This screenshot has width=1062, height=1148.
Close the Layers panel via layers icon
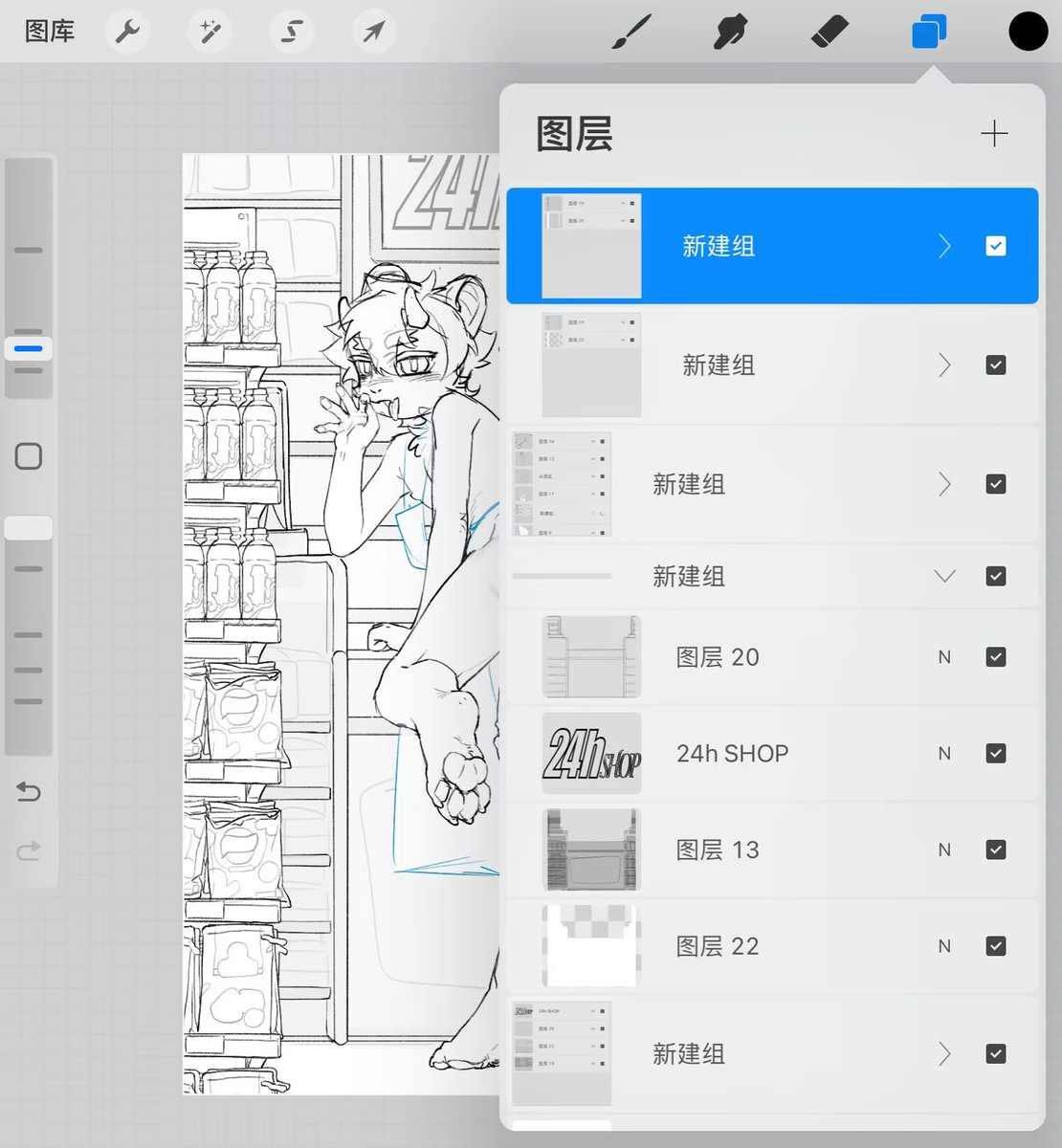coord(929,32)
